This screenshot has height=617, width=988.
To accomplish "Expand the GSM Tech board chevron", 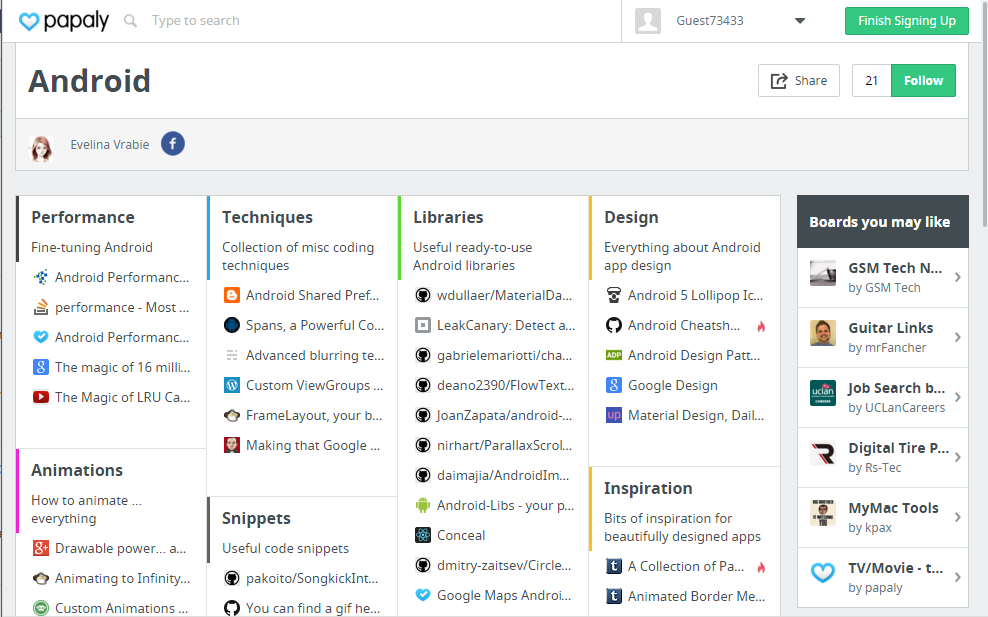I will pyautogui.click(x=957, y=278).
